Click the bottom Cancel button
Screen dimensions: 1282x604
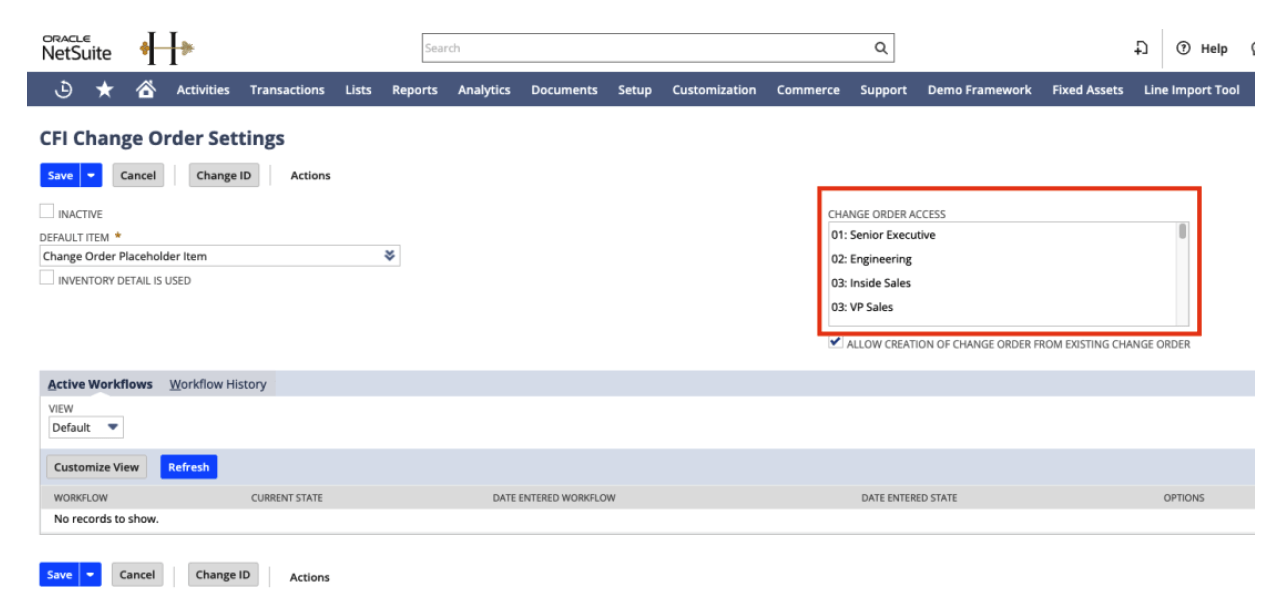[x=138, y=575]
